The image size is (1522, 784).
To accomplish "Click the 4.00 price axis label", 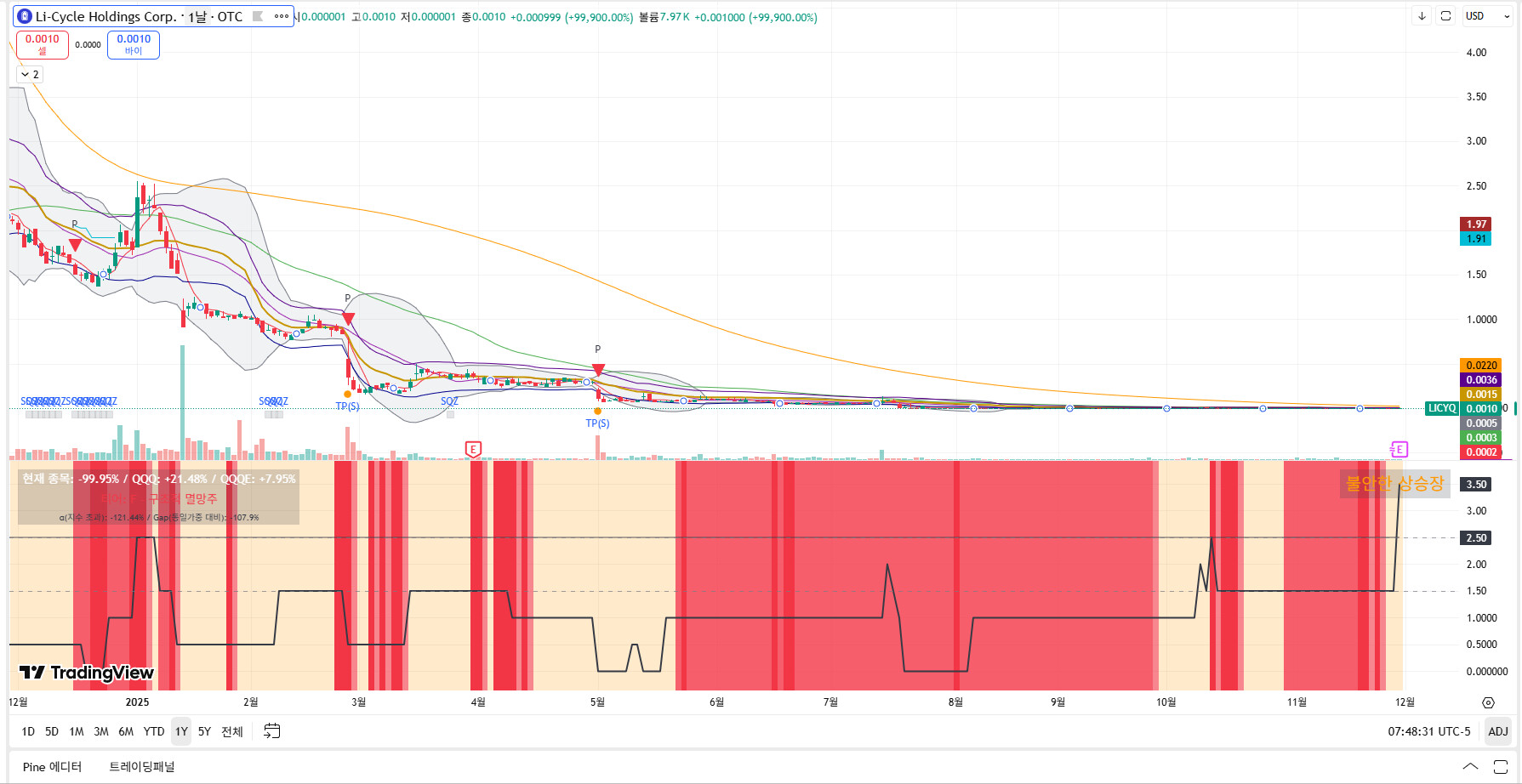I will (x=1476, y=53).
